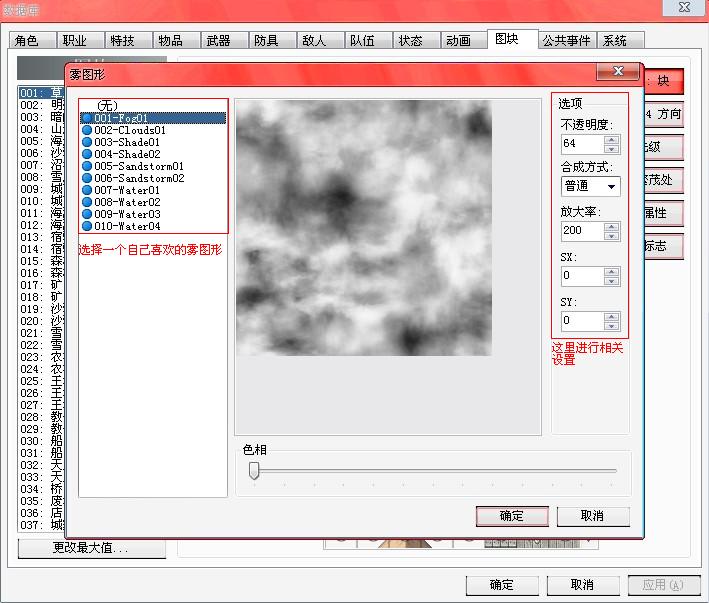
Task: Increase zoom rate (放大率) with up arrow
Action: point(611,227)
